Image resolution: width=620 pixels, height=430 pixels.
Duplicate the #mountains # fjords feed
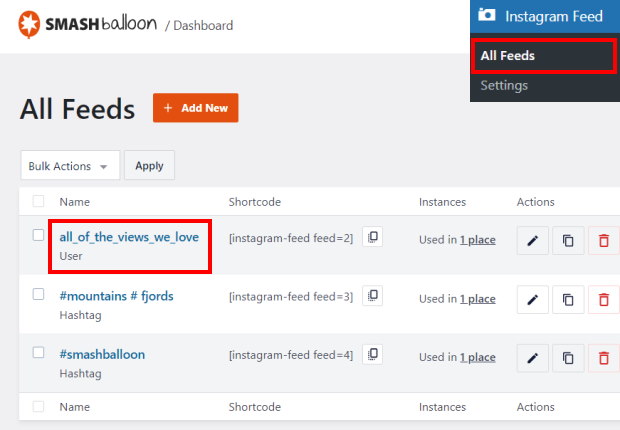pos(568,299)
